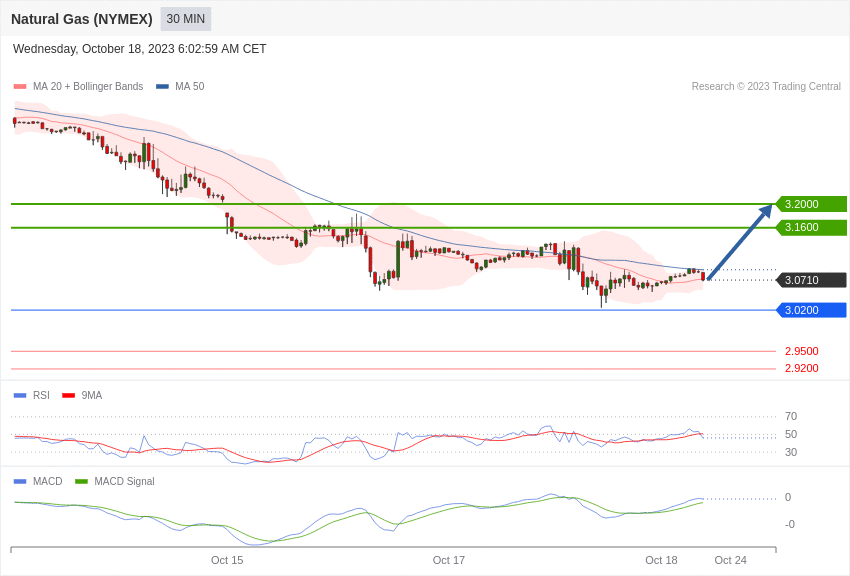Click the Oct 17 date axis label
This screenshot has width=850, height=576.
[x=449, y=560]
